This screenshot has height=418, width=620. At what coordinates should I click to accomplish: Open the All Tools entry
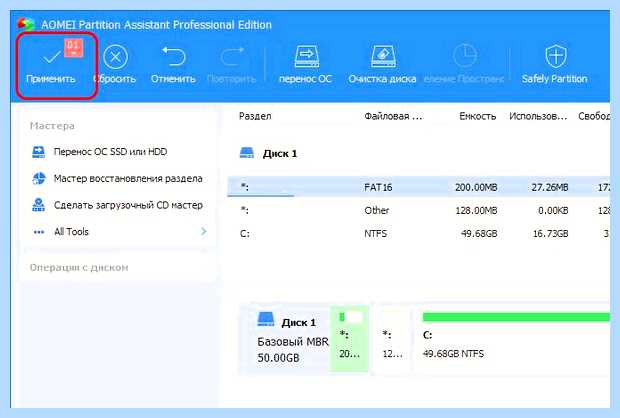click(71, 232)
